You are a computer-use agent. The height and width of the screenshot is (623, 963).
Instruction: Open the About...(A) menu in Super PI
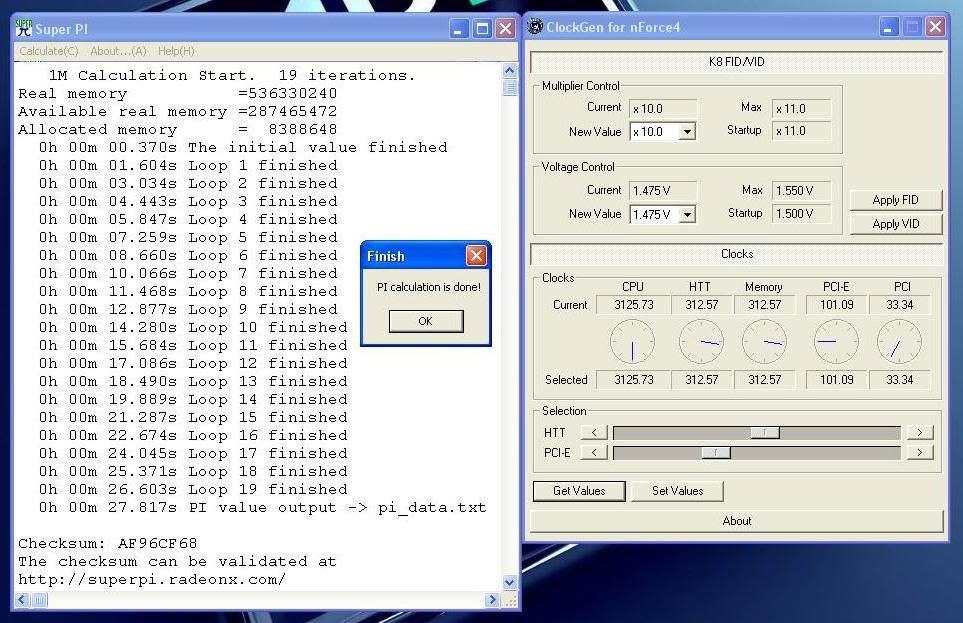[x=118, y=51]
